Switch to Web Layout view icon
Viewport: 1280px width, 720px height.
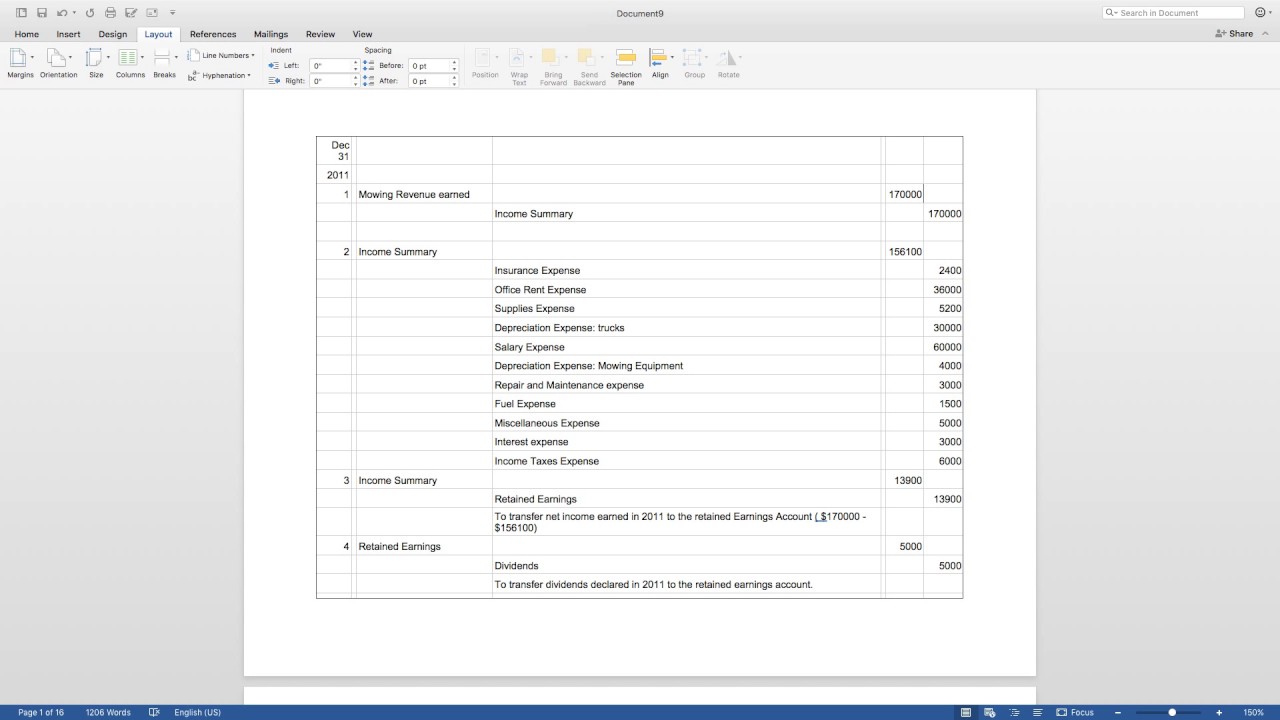click(x=990, y=712)
